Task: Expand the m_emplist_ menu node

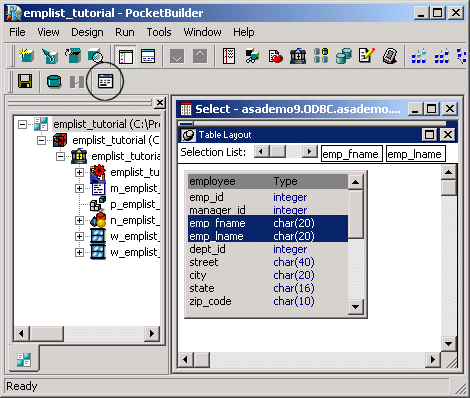Action: [x=79, y=188]
